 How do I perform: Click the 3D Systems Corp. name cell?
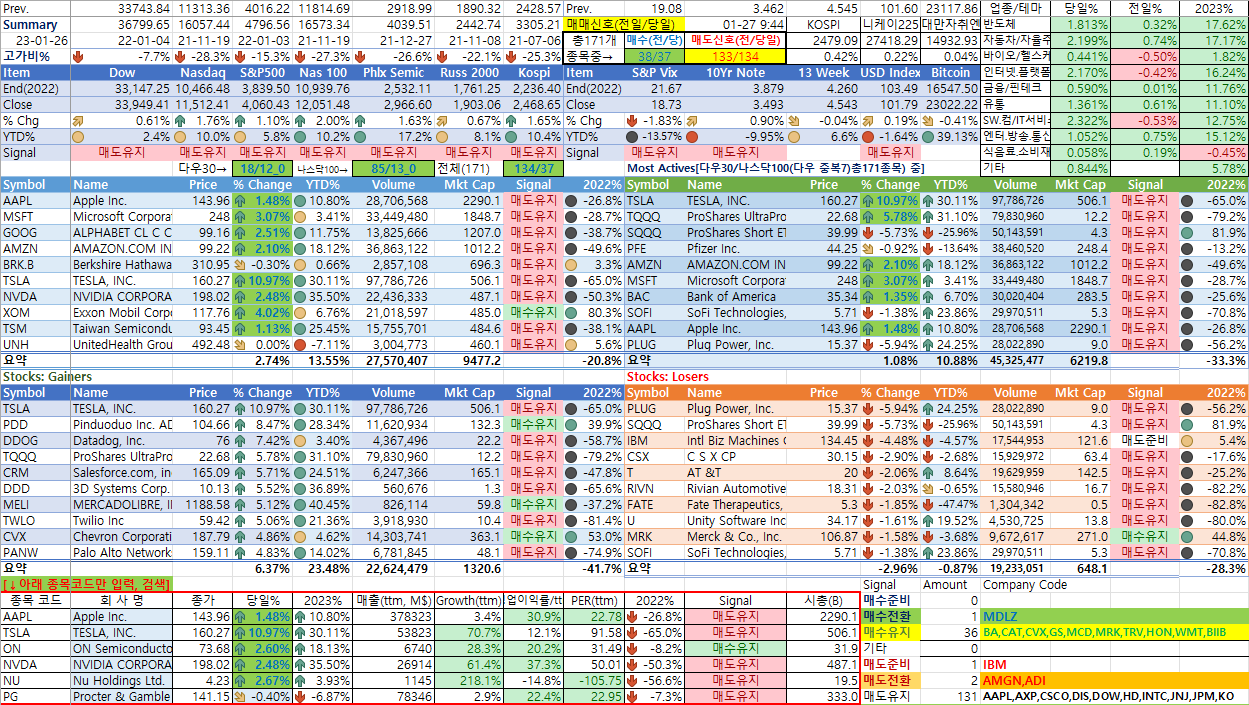pos(122,489)
